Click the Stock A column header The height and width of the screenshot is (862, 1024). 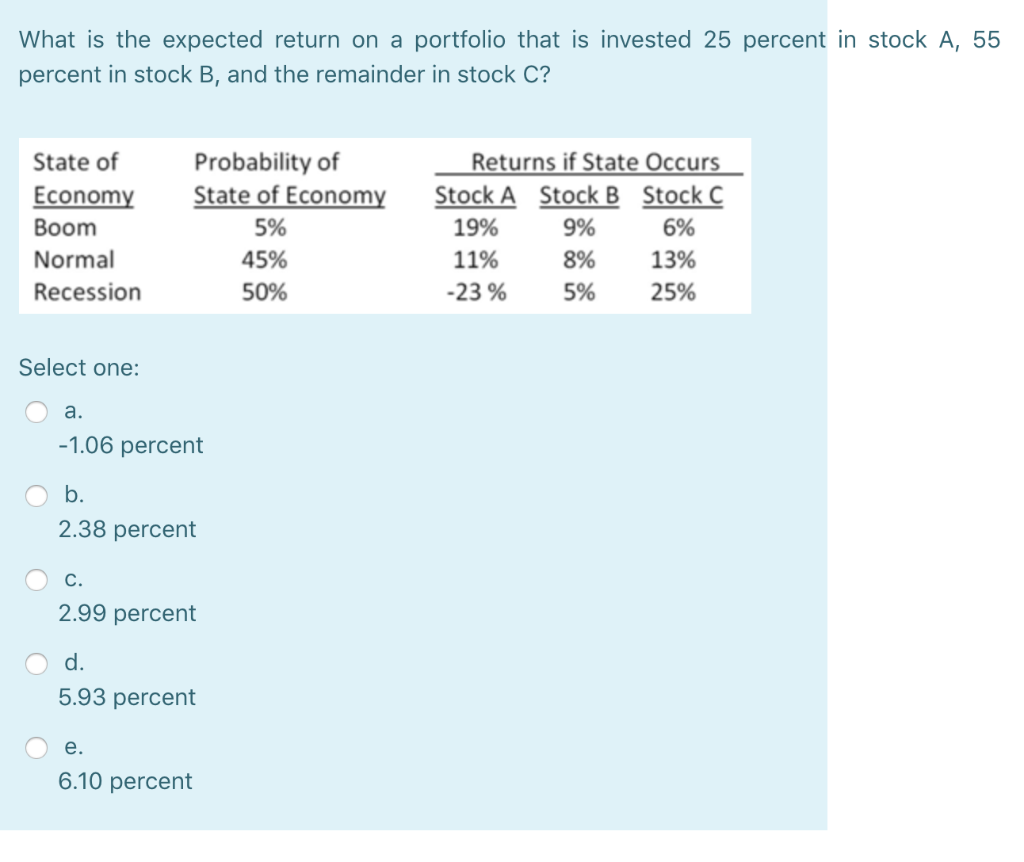[475, 196]
